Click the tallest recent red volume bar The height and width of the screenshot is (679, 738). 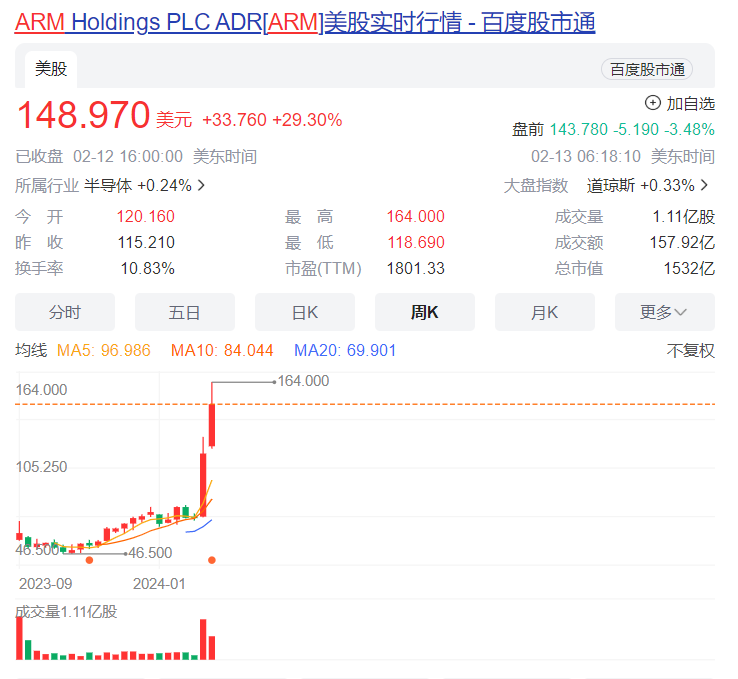203,639
